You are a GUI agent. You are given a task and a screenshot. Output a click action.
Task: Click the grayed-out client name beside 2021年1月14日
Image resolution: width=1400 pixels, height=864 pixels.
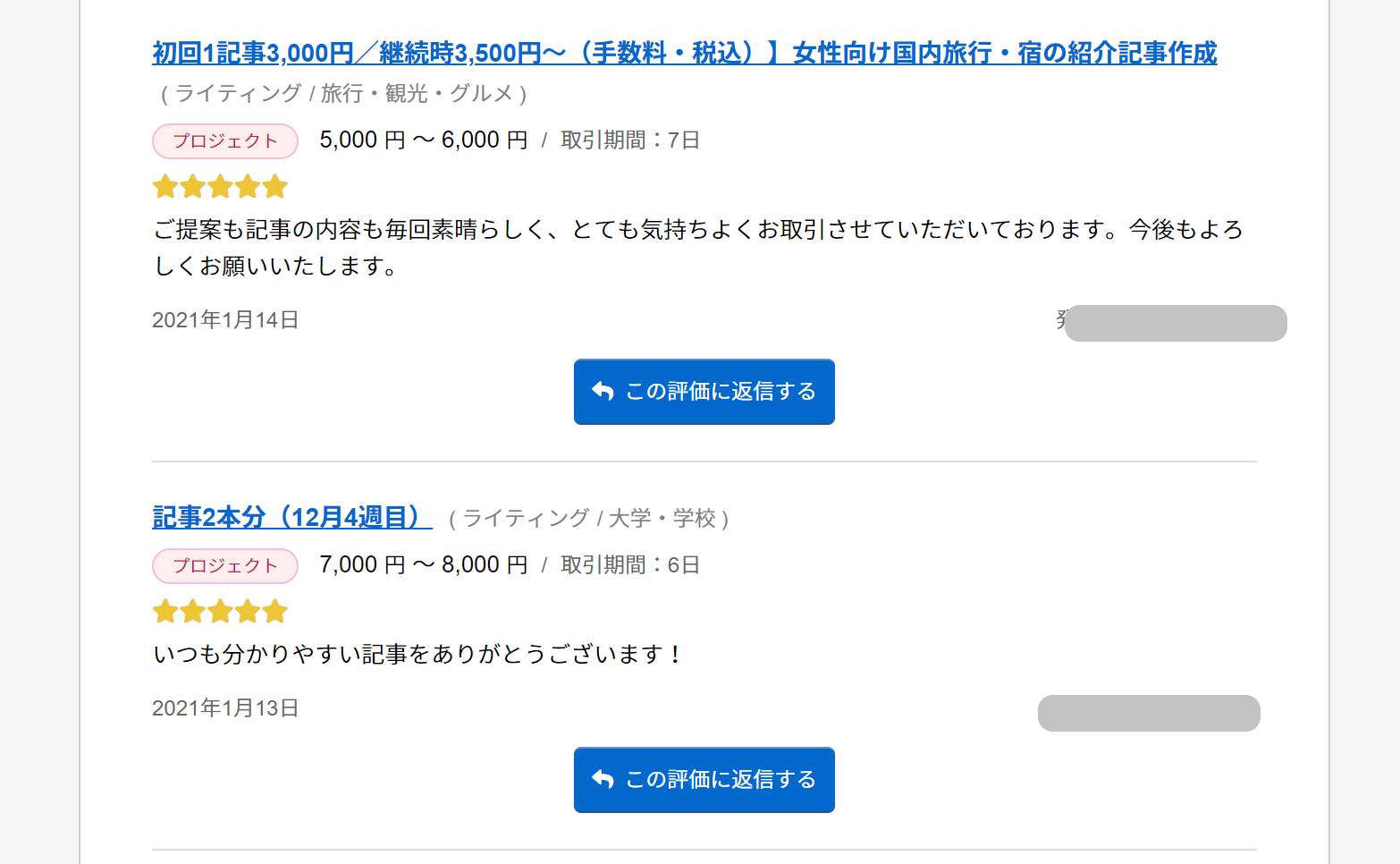click(x=1176, y=323)
